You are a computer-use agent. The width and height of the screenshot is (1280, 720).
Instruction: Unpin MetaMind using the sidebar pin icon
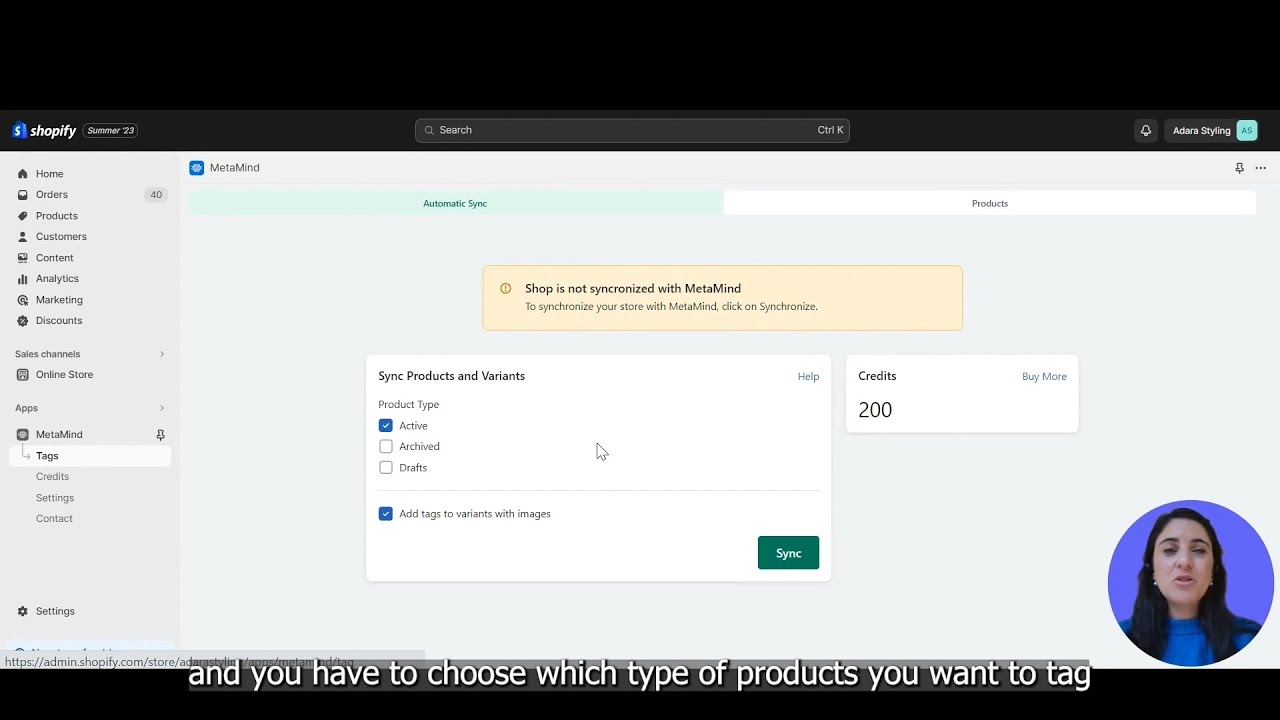(160, 435)
